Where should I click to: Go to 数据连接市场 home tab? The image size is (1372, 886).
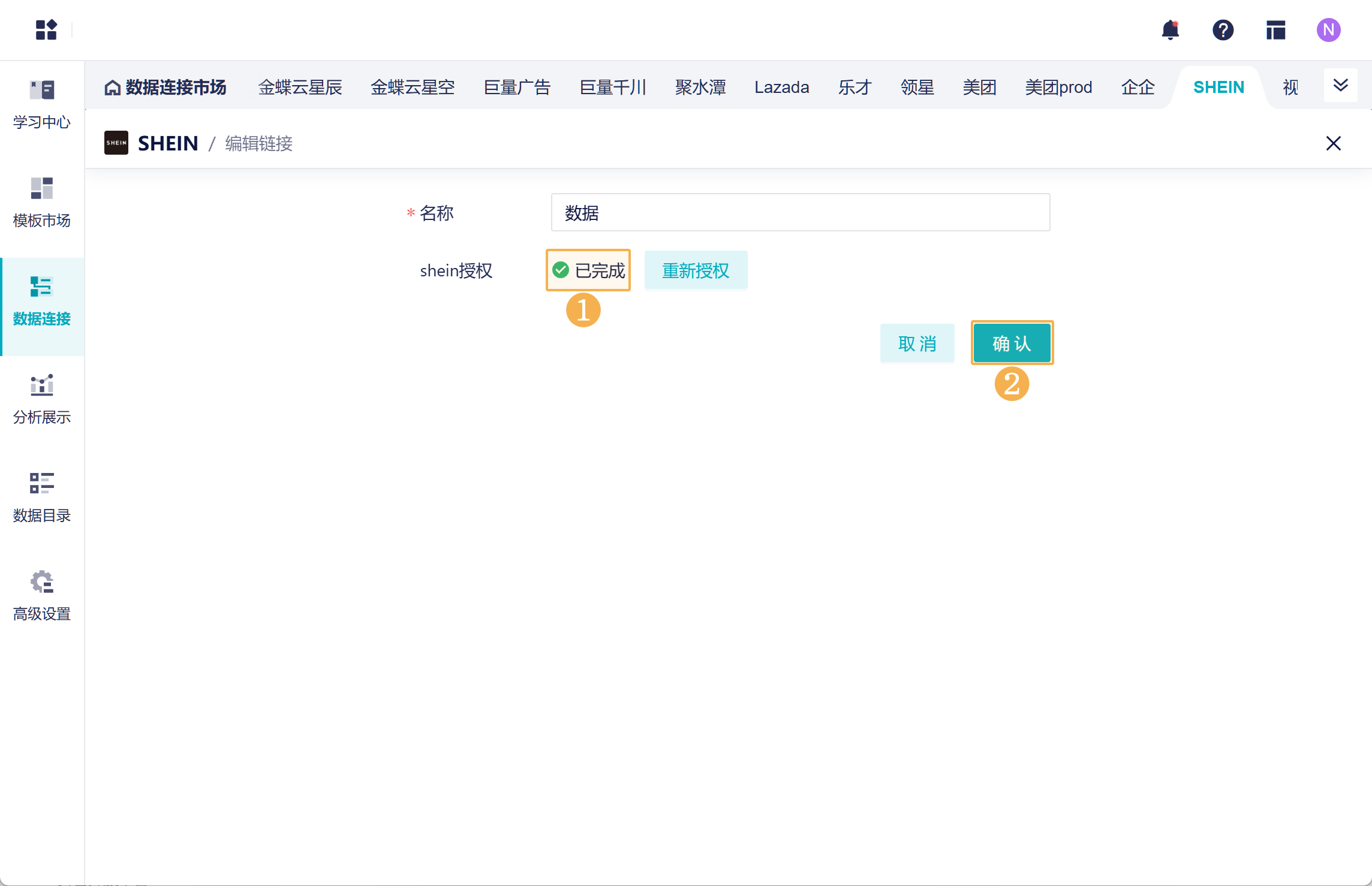point(166,88)
